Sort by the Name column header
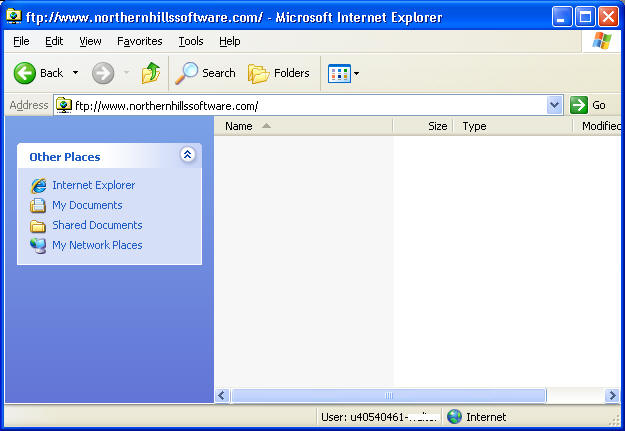Viewport: 625px width, 431px height. (239, 126)
